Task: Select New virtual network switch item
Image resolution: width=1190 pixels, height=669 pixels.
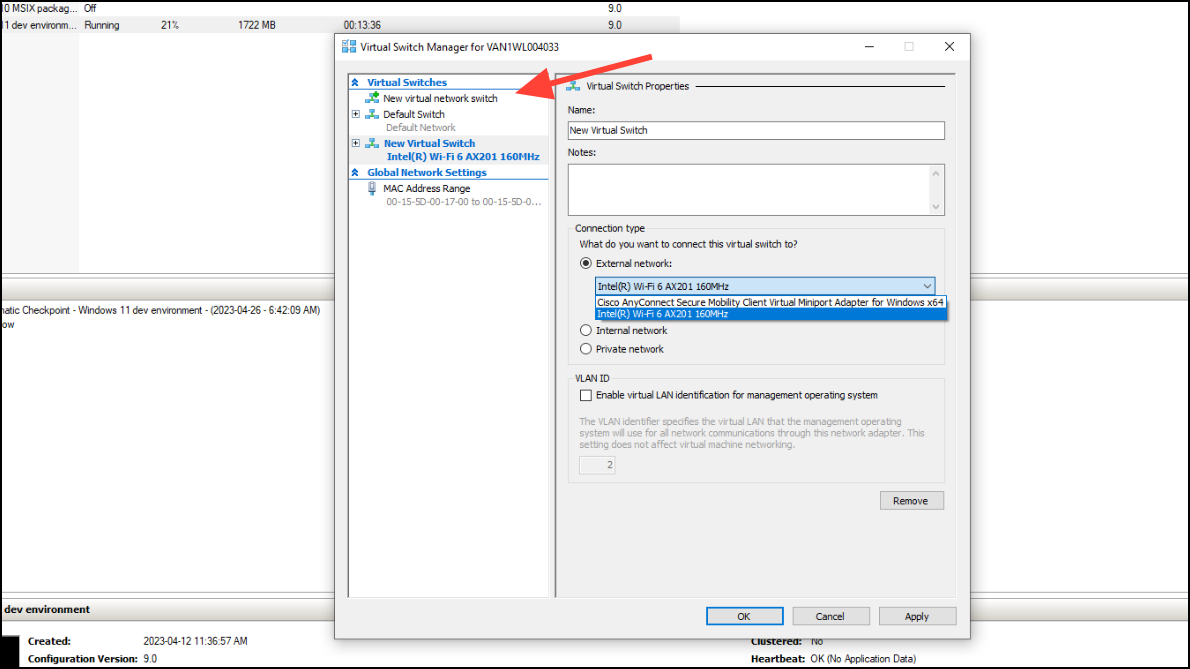Action: point(440,98)
